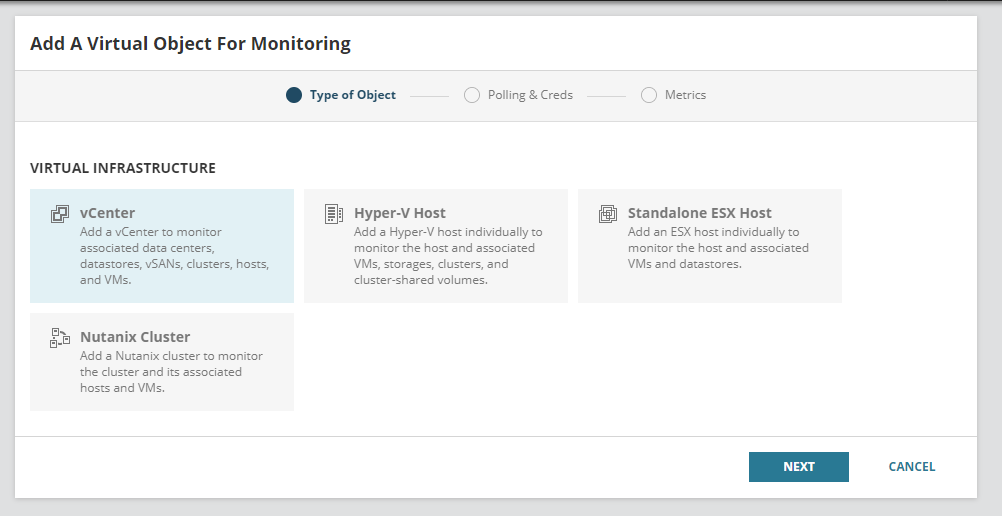The height and width of the screenshot is (516, 1002).
Task: Select the Polling & Creds step circle
Action: coord(472,95)
